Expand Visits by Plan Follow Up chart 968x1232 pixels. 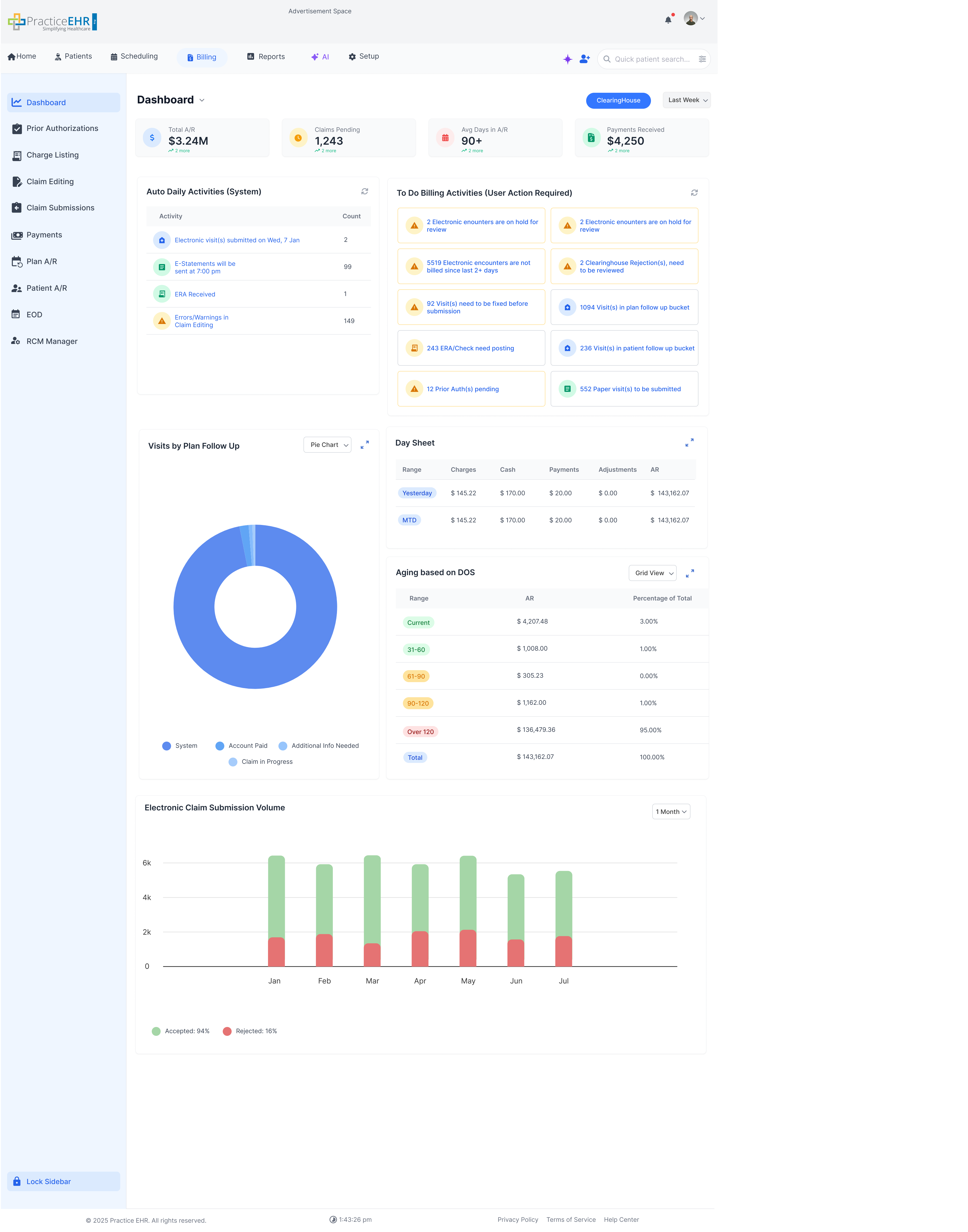pyautogui.click(x=365, y=445)
